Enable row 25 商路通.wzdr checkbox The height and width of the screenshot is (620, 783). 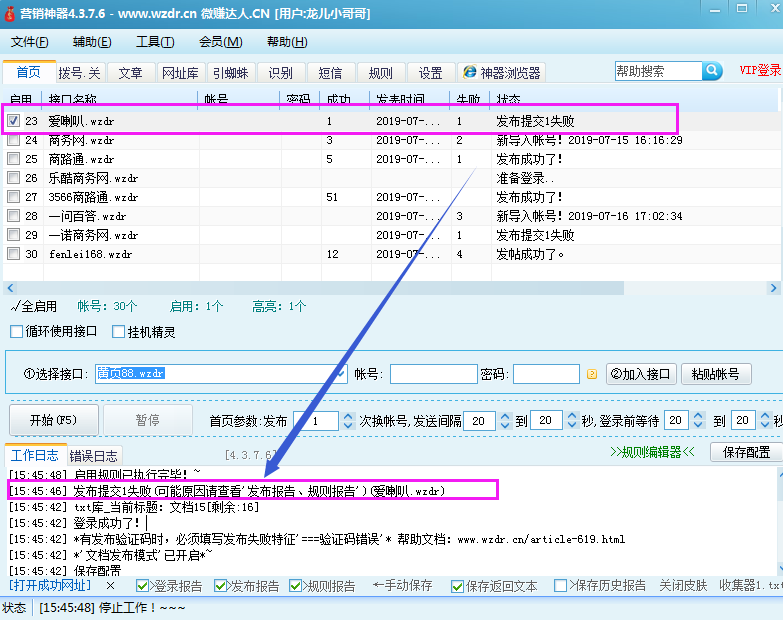(13, 159)
